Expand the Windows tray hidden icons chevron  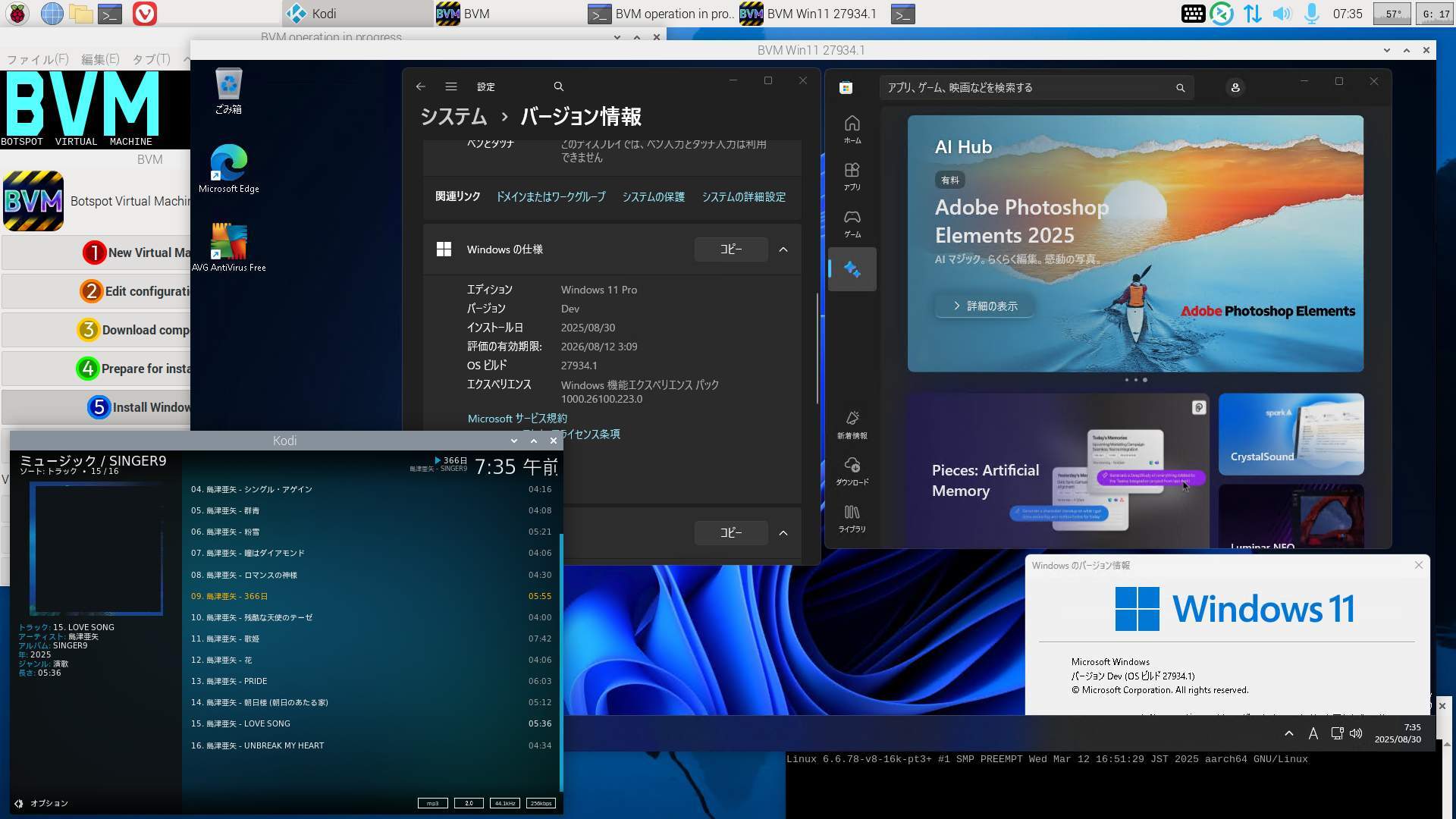(1288, 733)
